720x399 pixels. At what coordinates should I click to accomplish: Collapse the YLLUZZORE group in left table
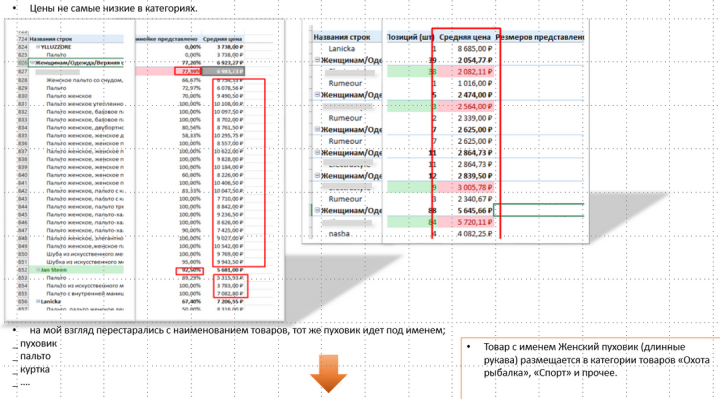(38, 47)
